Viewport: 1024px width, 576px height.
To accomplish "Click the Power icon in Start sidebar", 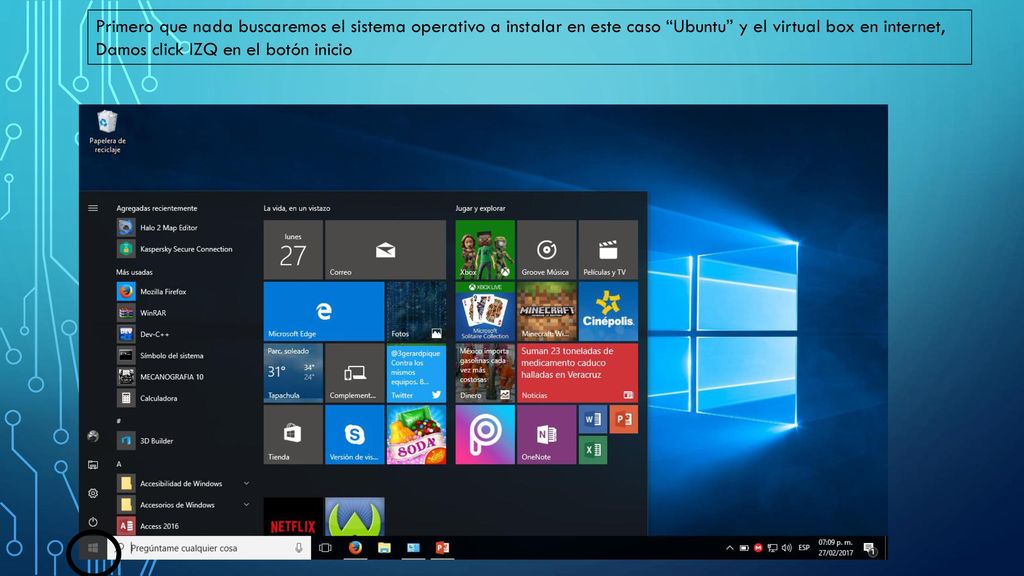I will 93,522.
